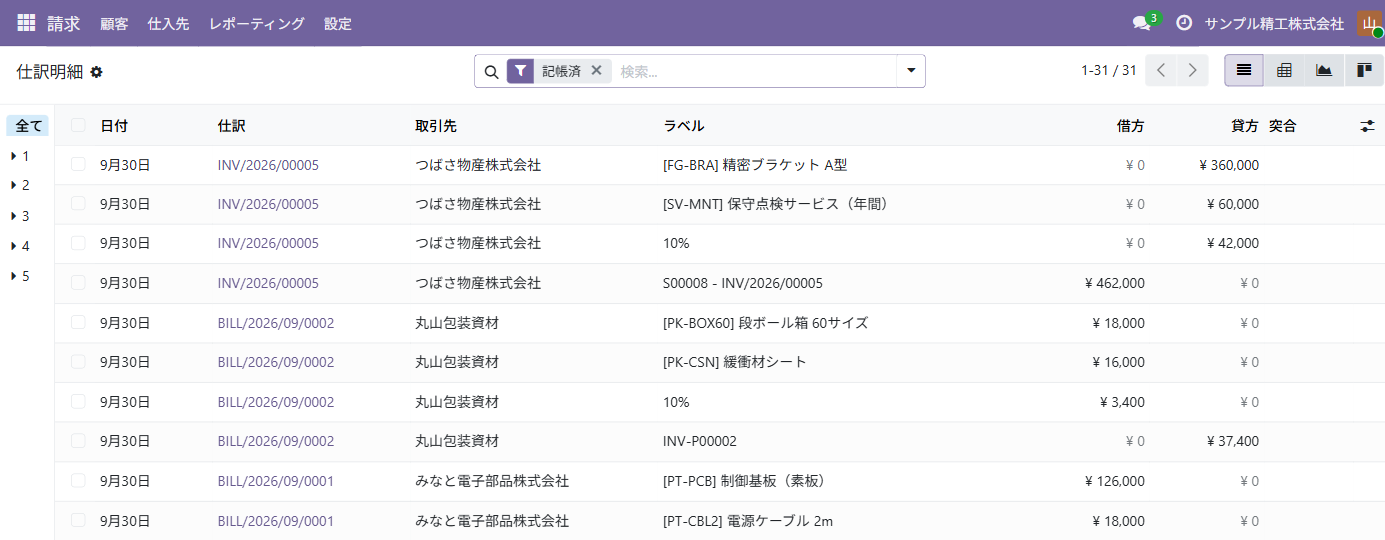Open the 顧客 menu
The image size is (1385, 540).
[114, 23]
